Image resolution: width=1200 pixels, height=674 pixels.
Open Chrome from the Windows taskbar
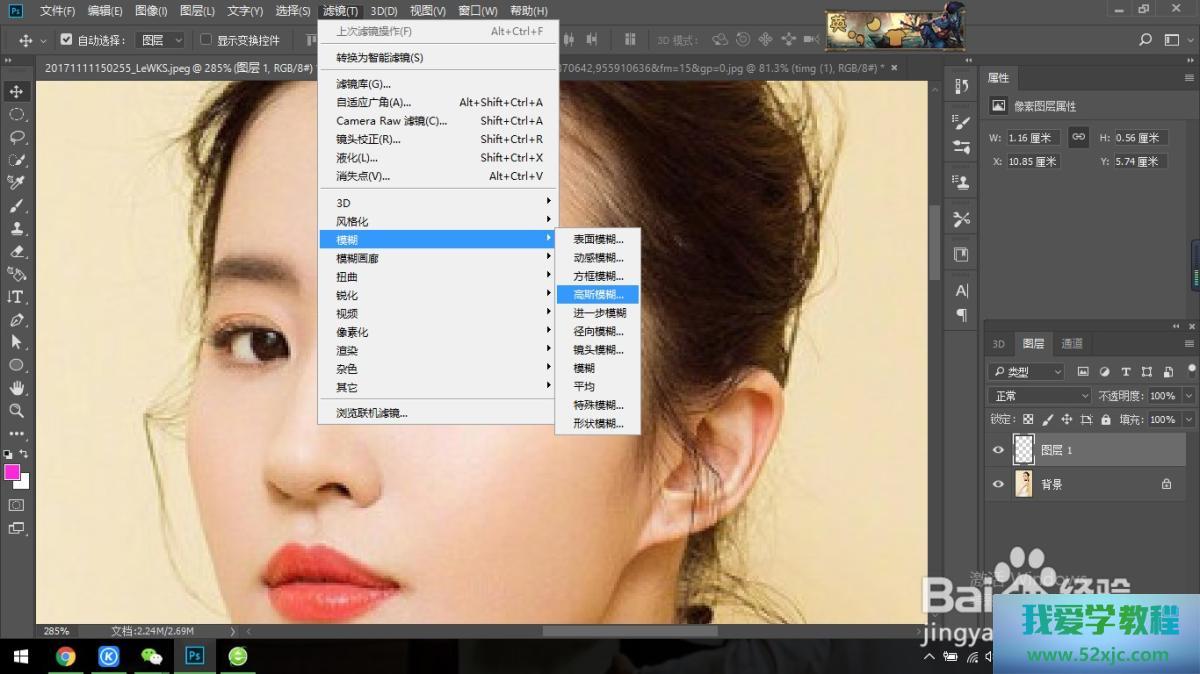[x=66, y=656]
